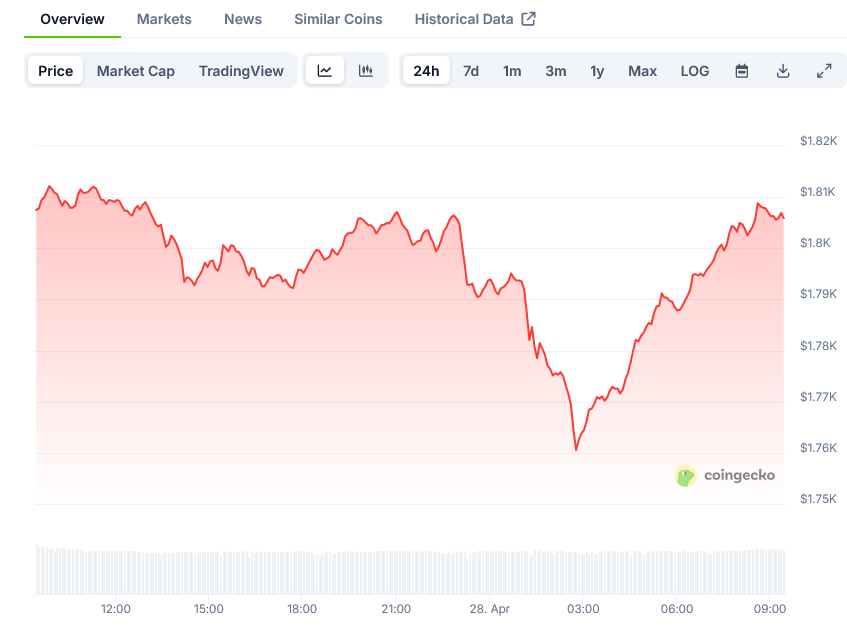Select the Price chart mode
This screenshot has height=635, width=847.
point(56,71)
